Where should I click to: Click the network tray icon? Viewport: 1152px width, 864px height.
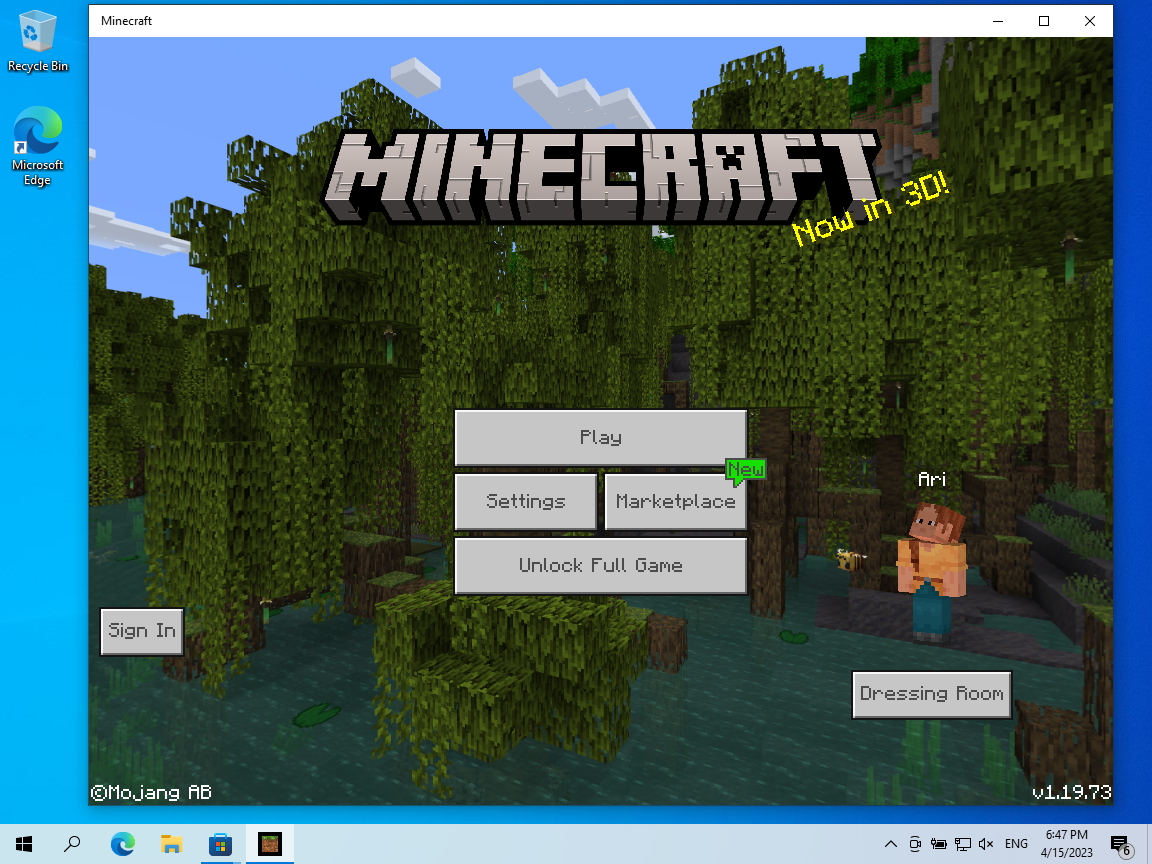tap(962, 844)
